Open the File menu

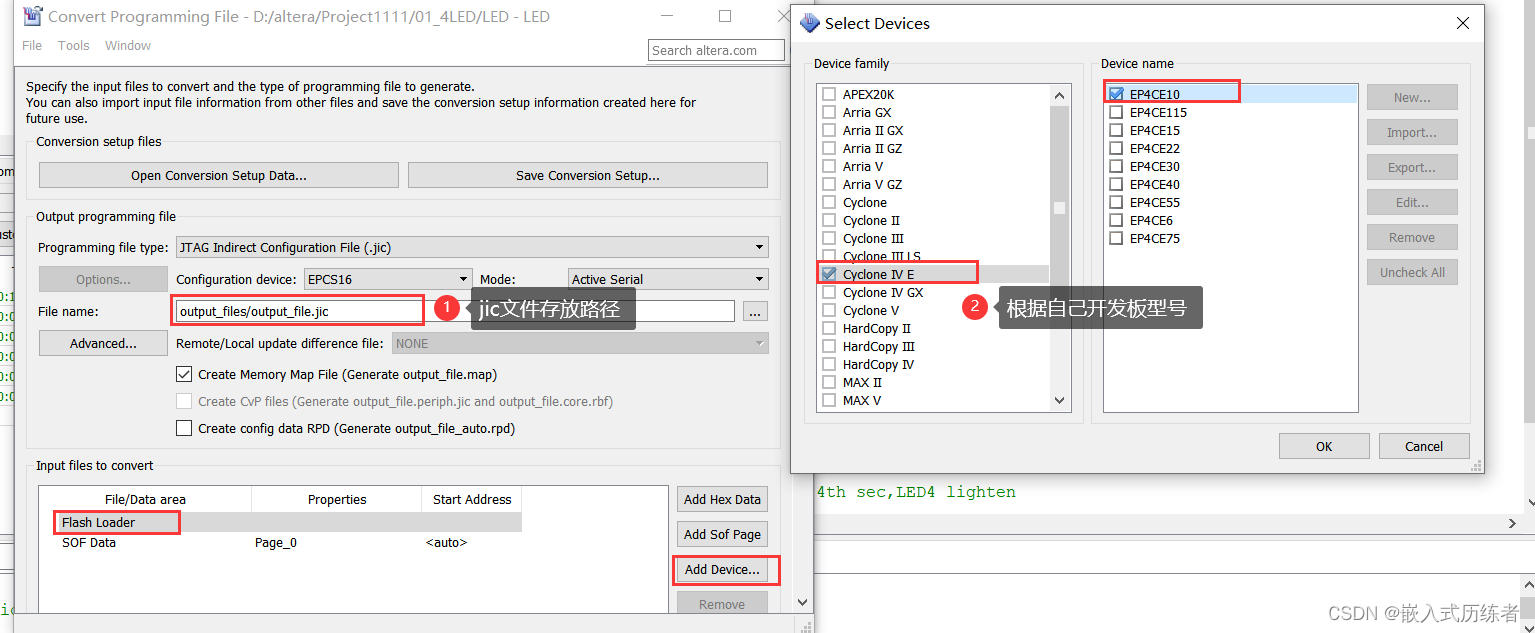(32, 45)
